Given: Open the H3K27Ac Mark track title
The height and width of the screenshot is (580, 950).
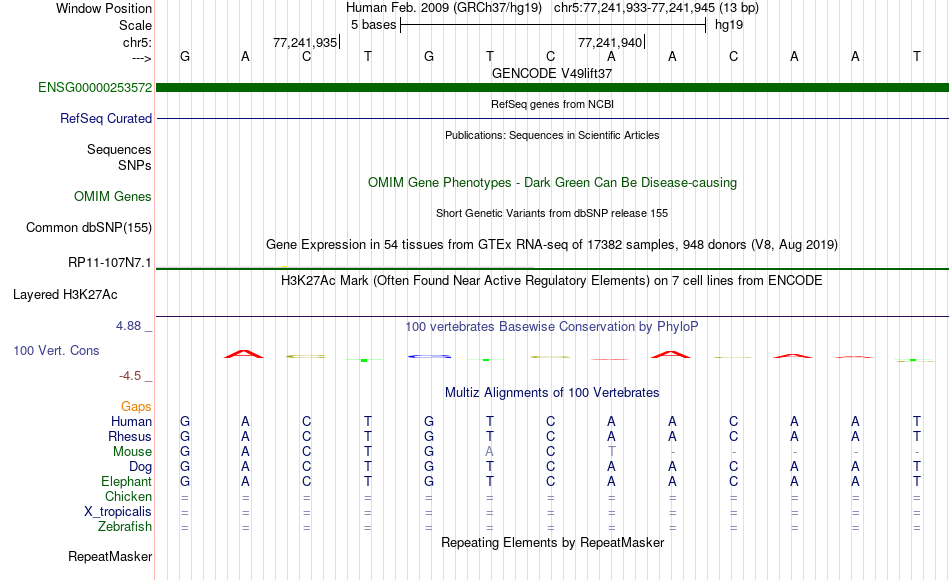Looking at the screenshot, I should click(552, 281).
